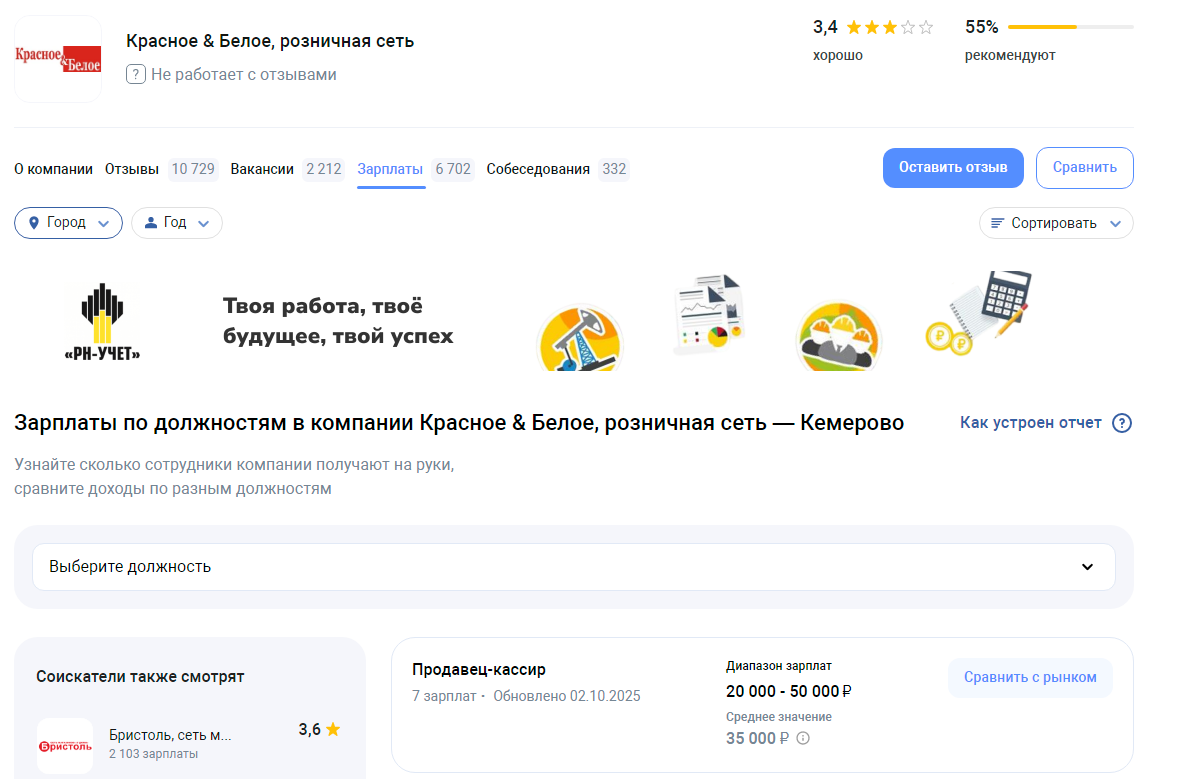Click the 'Твоя работа, твоё будущее, твой успех' banner text
Screen dimensions: 1185x779
coord(338,321)
